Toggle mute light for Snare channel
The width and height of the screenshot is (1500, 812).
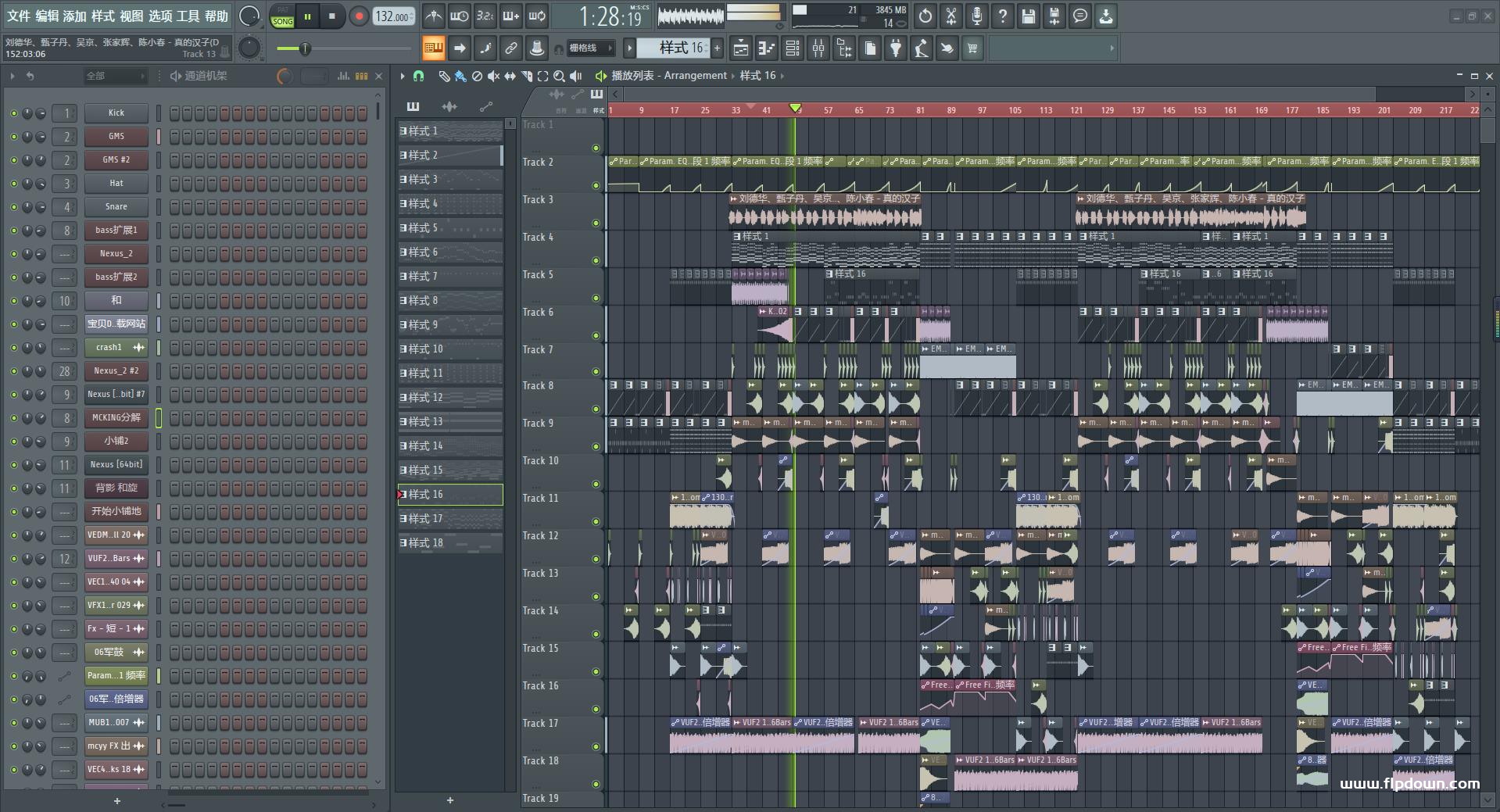(x=13, y=207)
